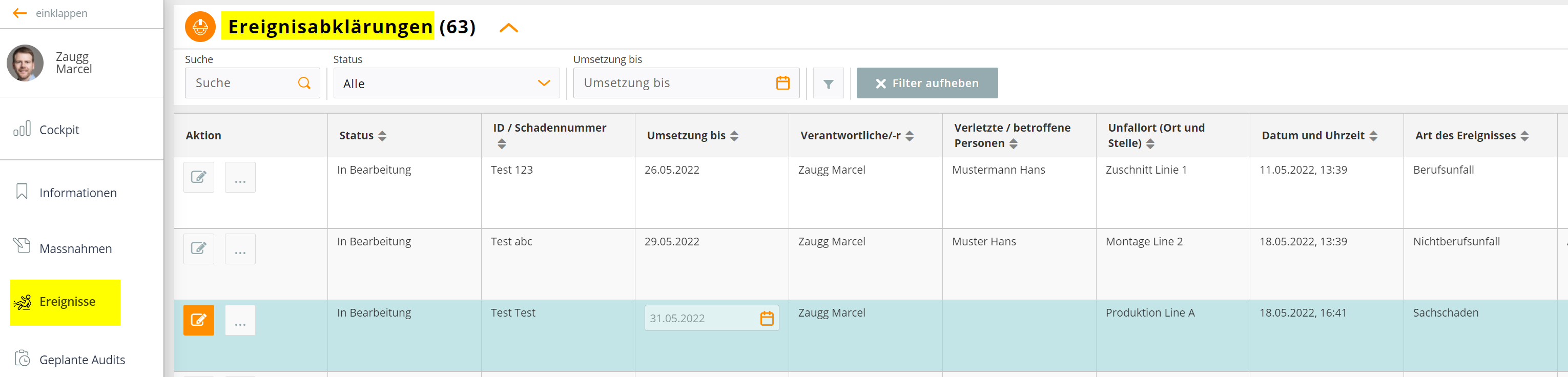Screen dimensions: 1568x377
Task: Open Massnahmen in sidebar menu
Action: [75, 249]
